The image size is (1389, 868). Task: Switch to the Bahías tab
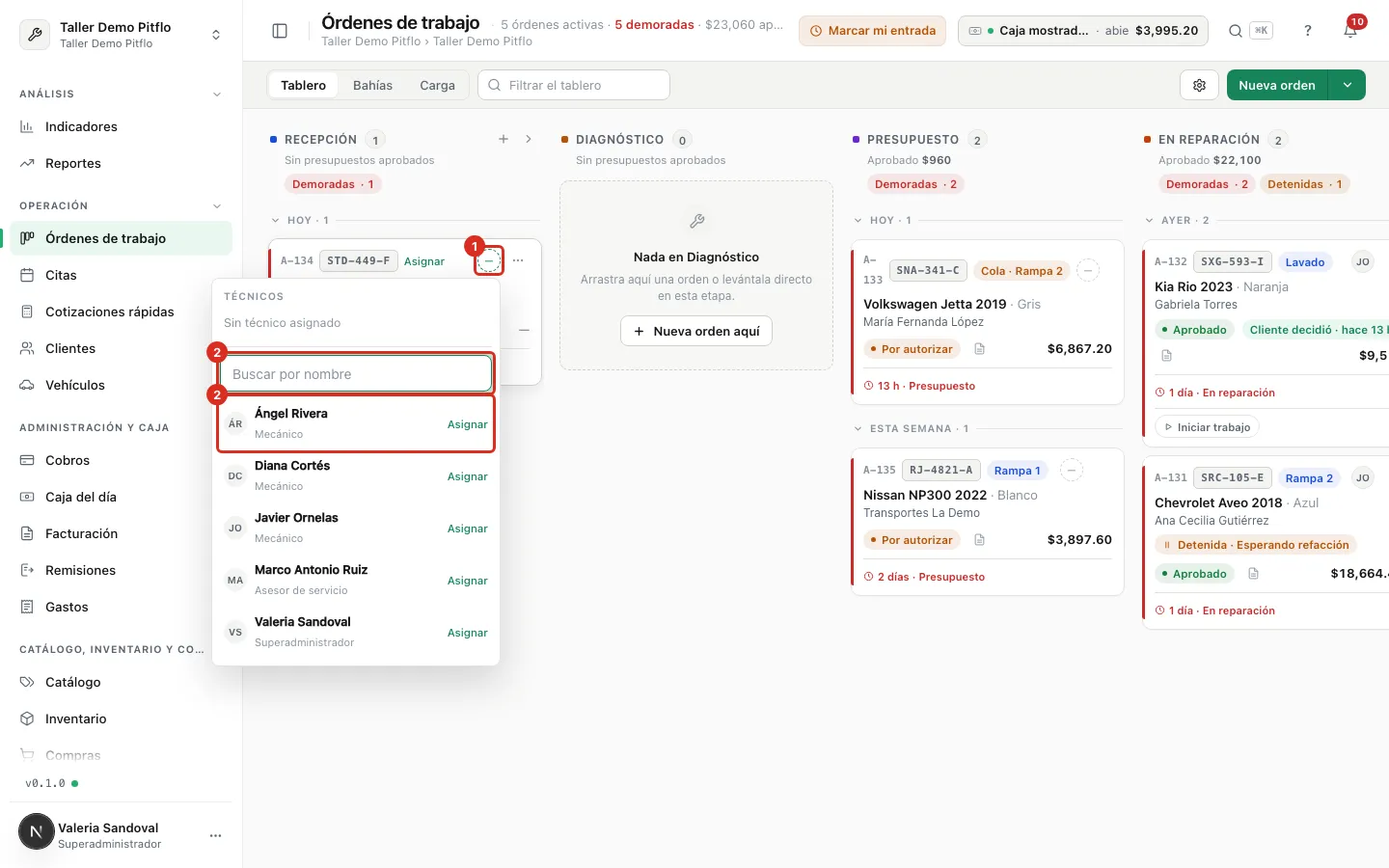coord(372,85)
